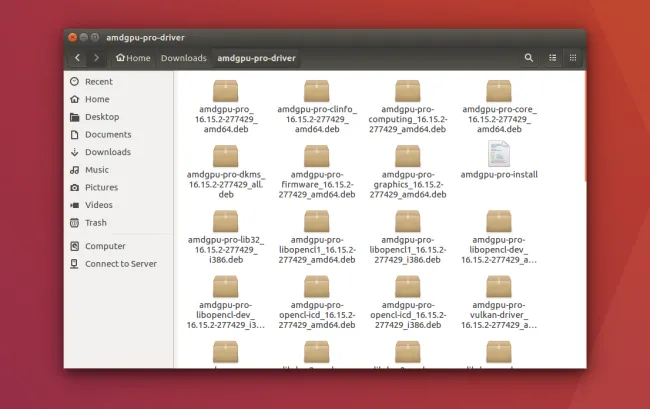Open Desktop folder in sidebar
Screen dimensions: 650x409
click(101, 117)
